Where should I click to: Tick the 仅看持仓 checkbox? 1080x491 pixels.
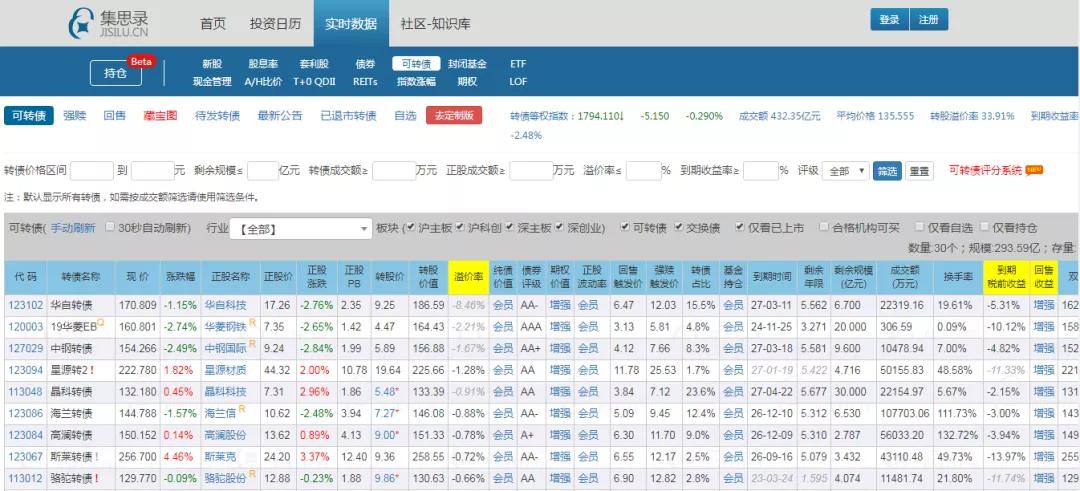[985, 227]
